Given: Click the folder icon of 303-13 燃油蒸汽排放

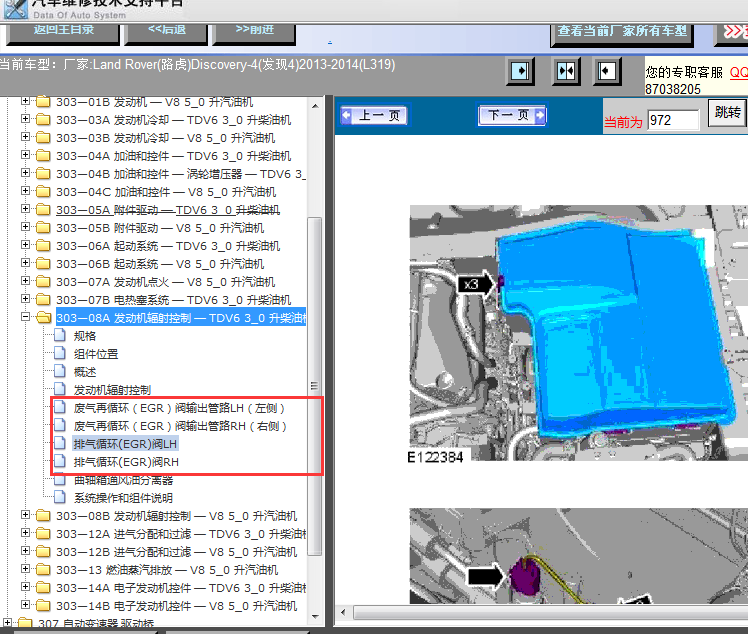Looking at the screenshot, I should coord(43,570).
